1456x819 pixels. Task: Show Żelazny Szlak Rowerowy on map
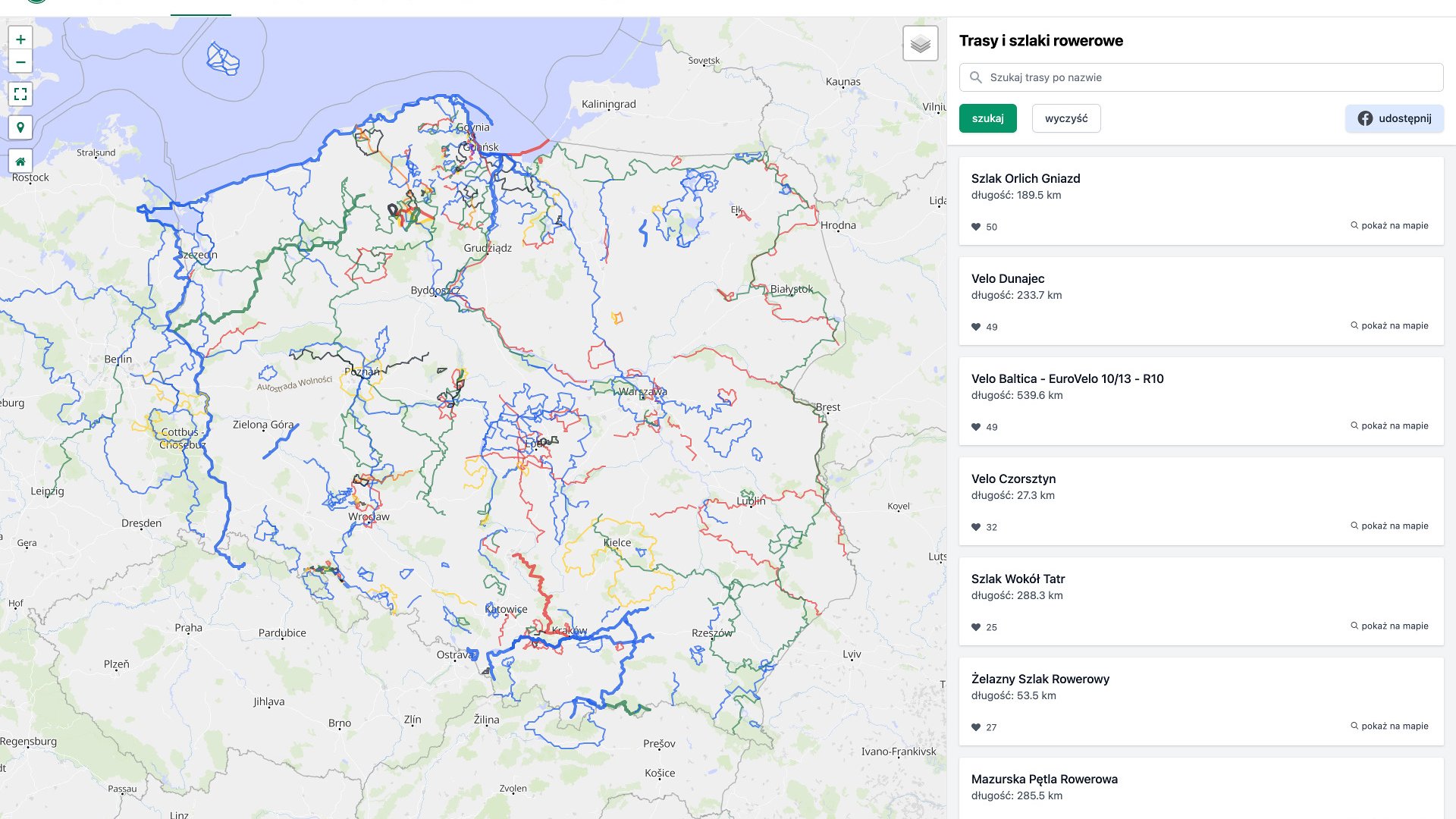(x=1389, y=726)
